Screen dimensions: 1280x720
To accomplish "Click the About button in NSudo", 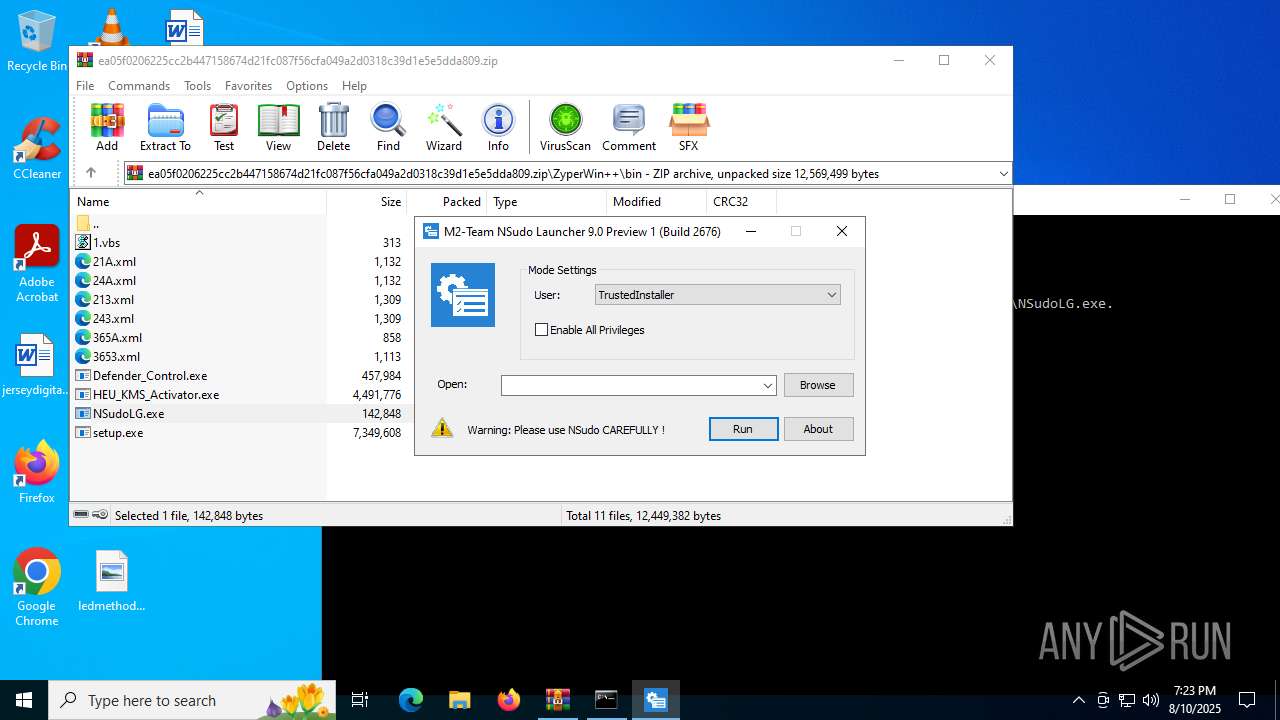I will pos(817,429).
